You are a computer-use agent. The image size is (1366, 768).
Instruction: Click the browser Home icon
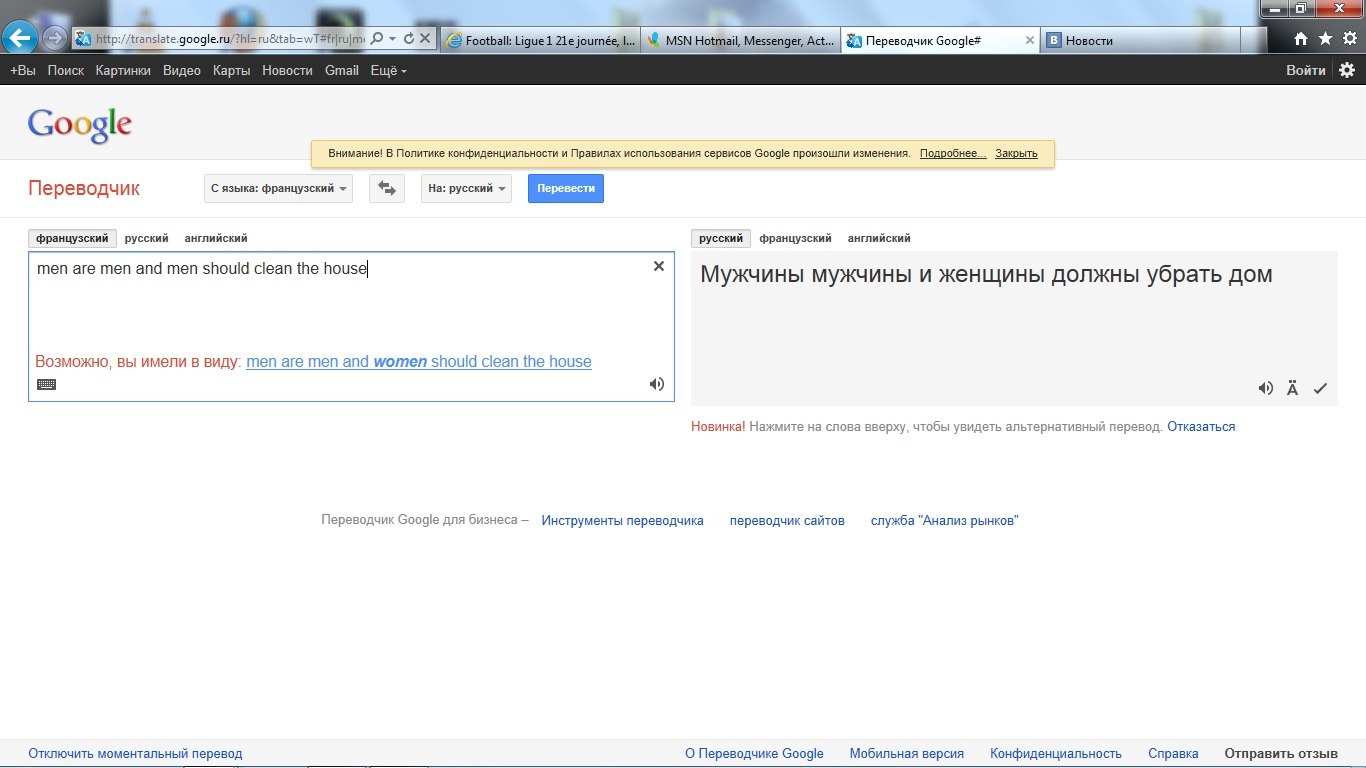click(1301, 39)
